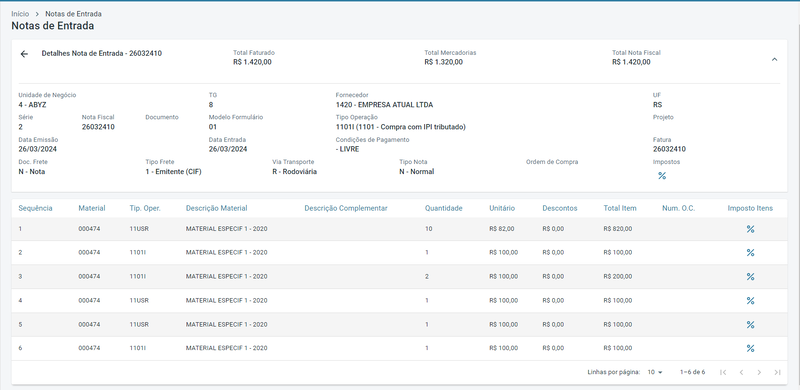Click Via Transporte value R - Rodoviária
Image resolution: width=800 pixels, height=390 pixels.
(294, 172)
